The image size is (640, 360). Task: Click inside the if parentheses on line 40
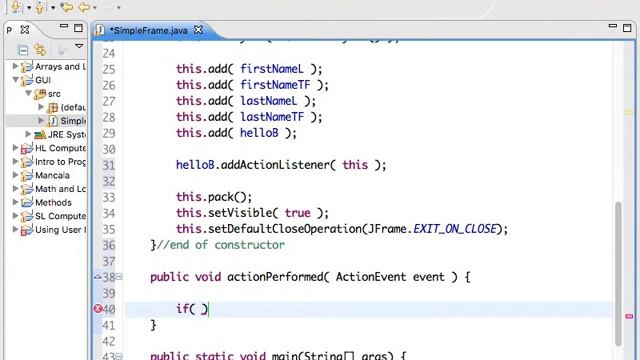[198, 309]
